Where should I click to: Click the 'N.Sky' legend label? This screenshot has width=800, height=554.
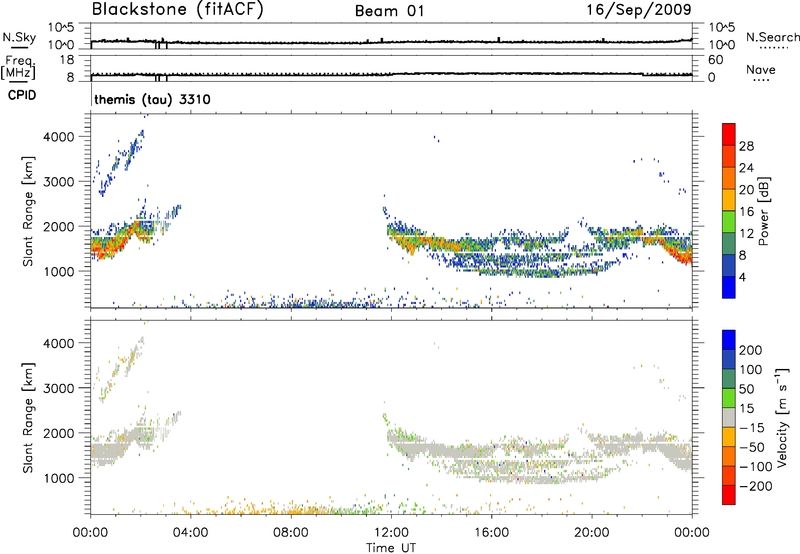19,37
